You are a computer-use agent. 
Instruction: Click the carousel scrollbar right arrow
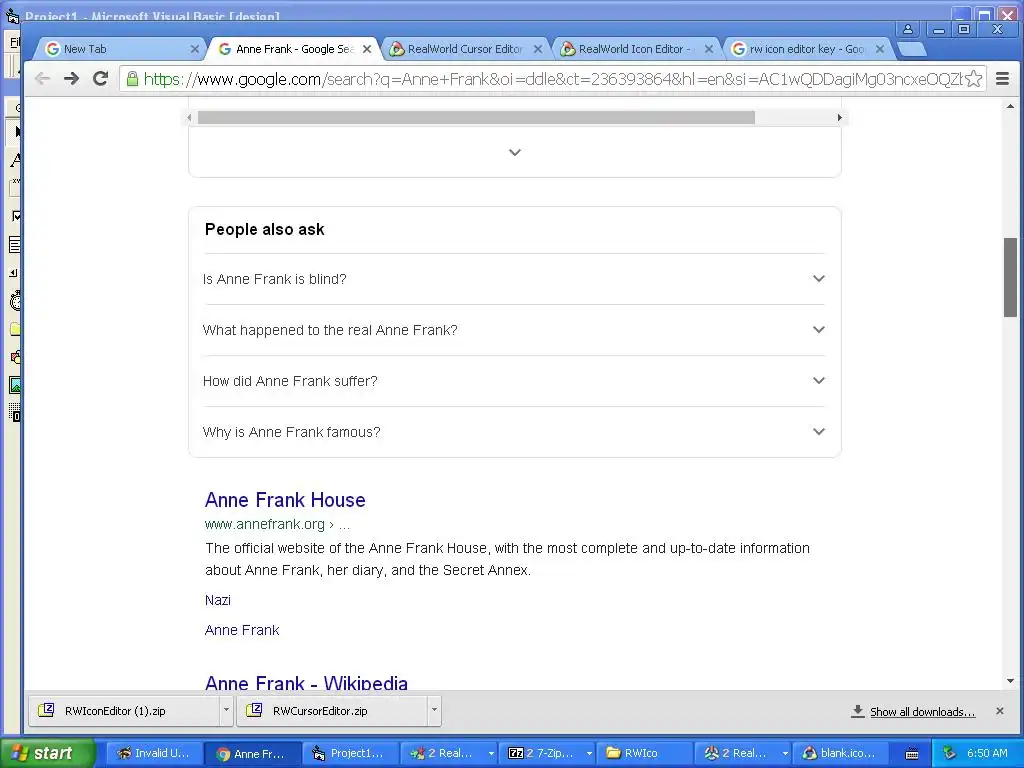point(839,118)
